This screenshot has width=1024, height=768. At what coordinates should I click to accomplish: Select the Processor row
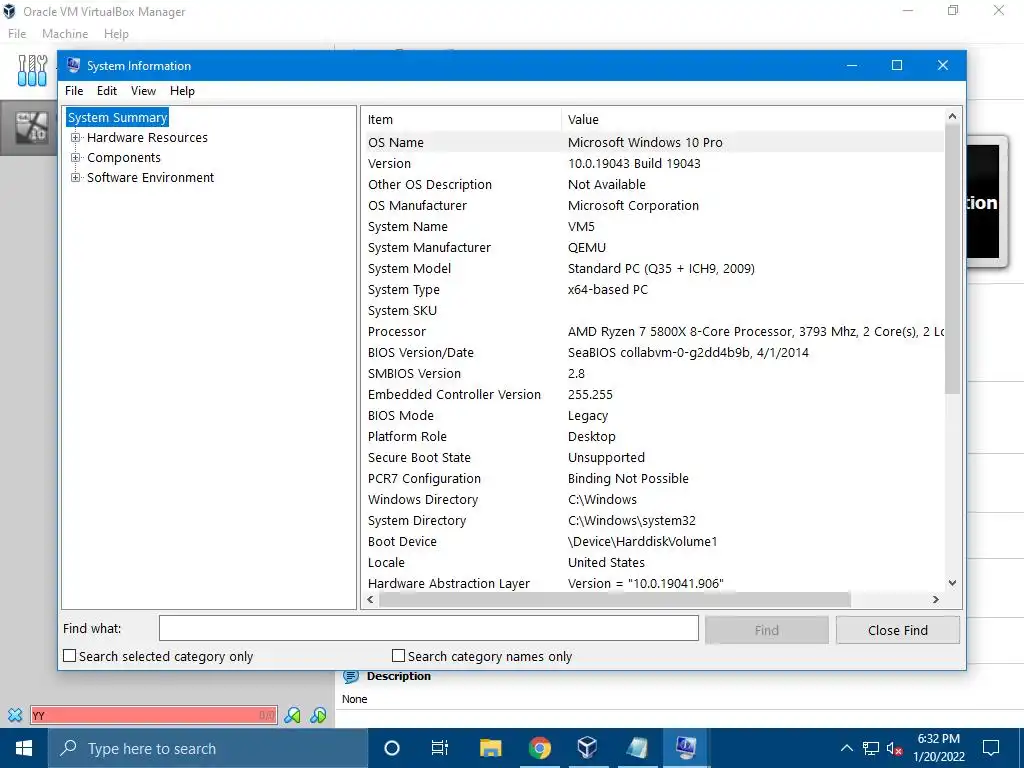click(653, 332)
